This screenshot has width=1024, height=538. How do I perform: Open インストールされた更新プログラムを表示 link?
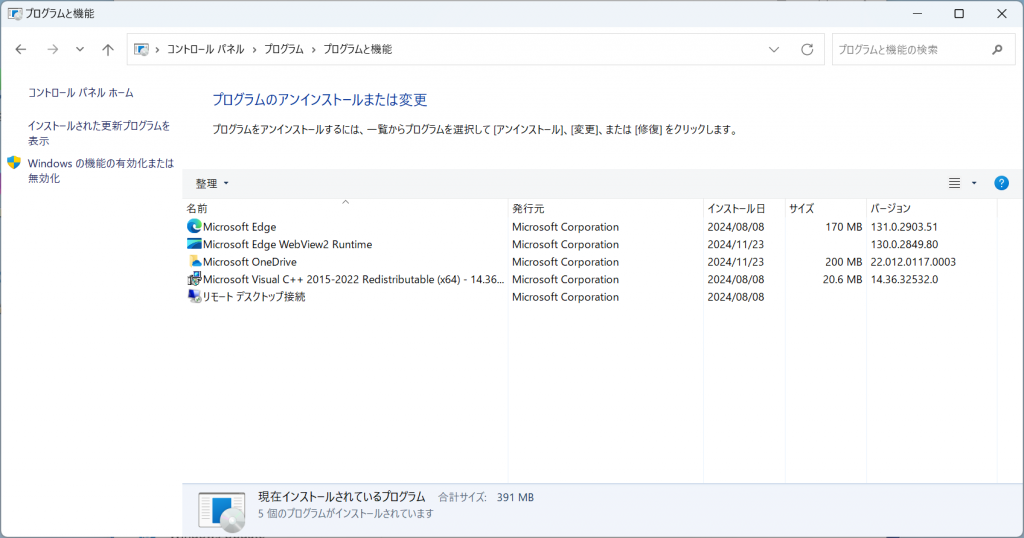(99, 133)
